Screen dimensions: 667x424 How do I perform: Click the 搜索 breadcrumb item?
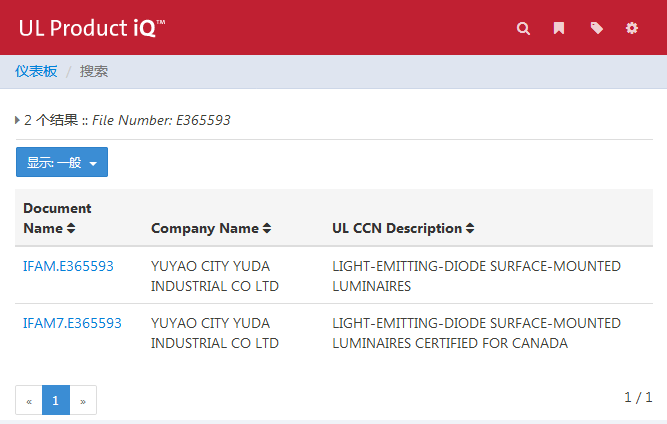(94, 71)
